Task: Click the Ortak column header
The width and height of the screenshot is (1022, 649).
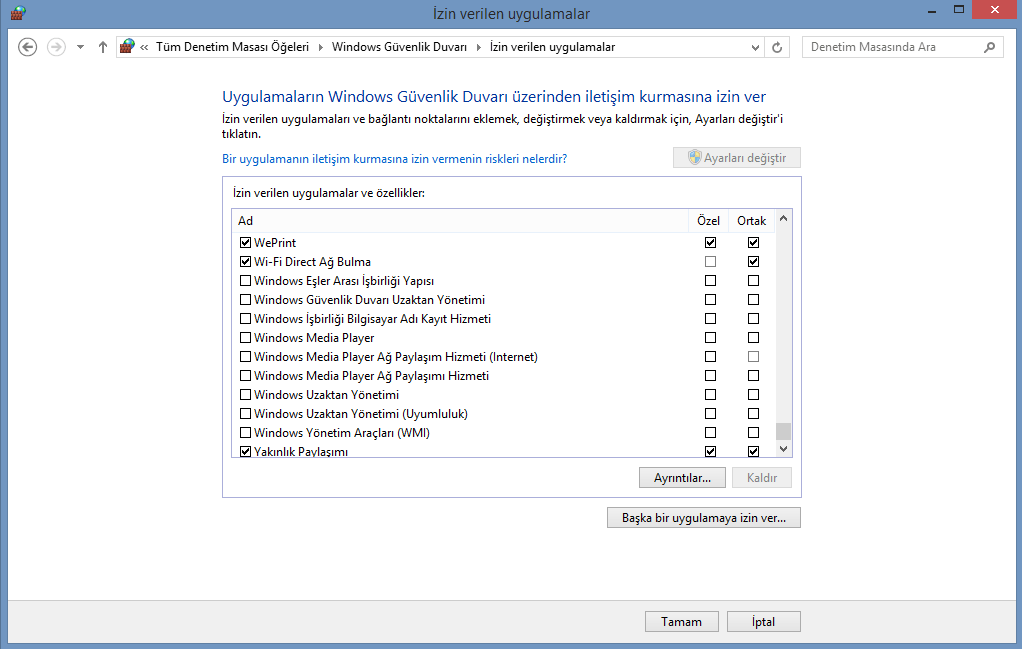Action: tap(752, 221)
